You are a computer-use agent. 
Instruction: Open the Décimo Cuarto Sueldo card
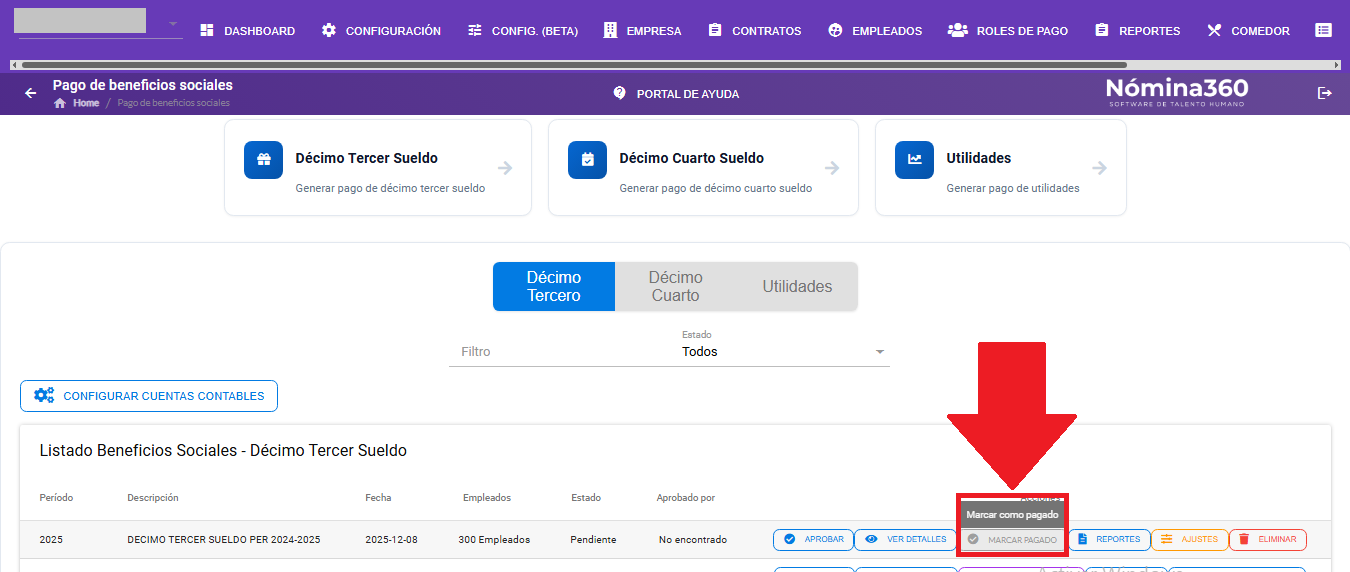pyautogui.click(x=703, y=168)
